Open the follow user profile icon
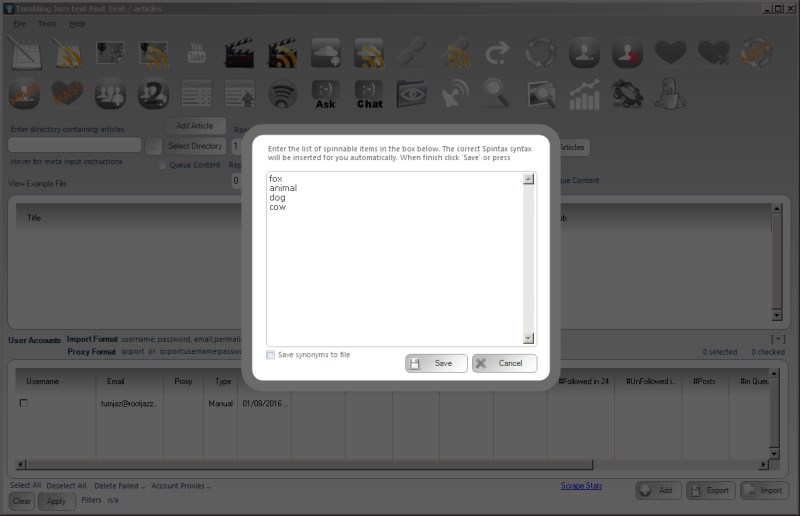Screen dimensions: 800x516 click(x=584, y=53)
